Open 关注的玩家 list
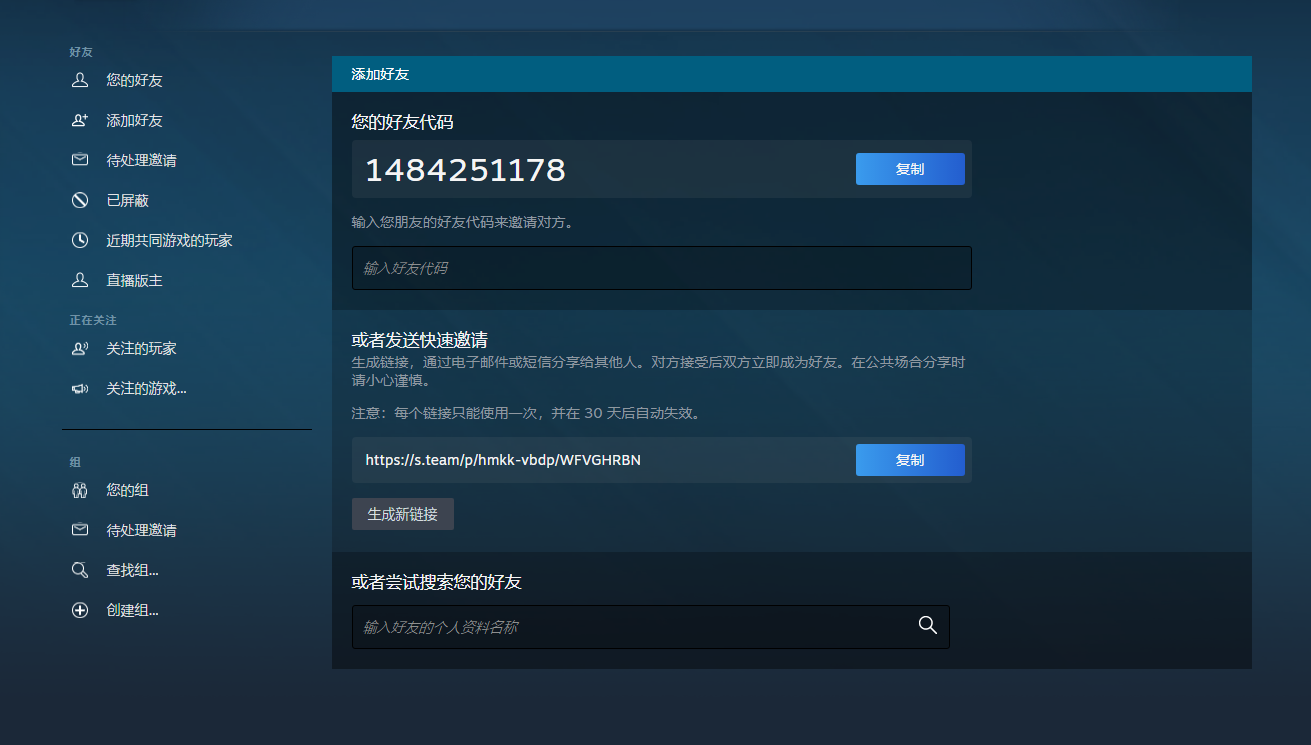 pos(142,348)
